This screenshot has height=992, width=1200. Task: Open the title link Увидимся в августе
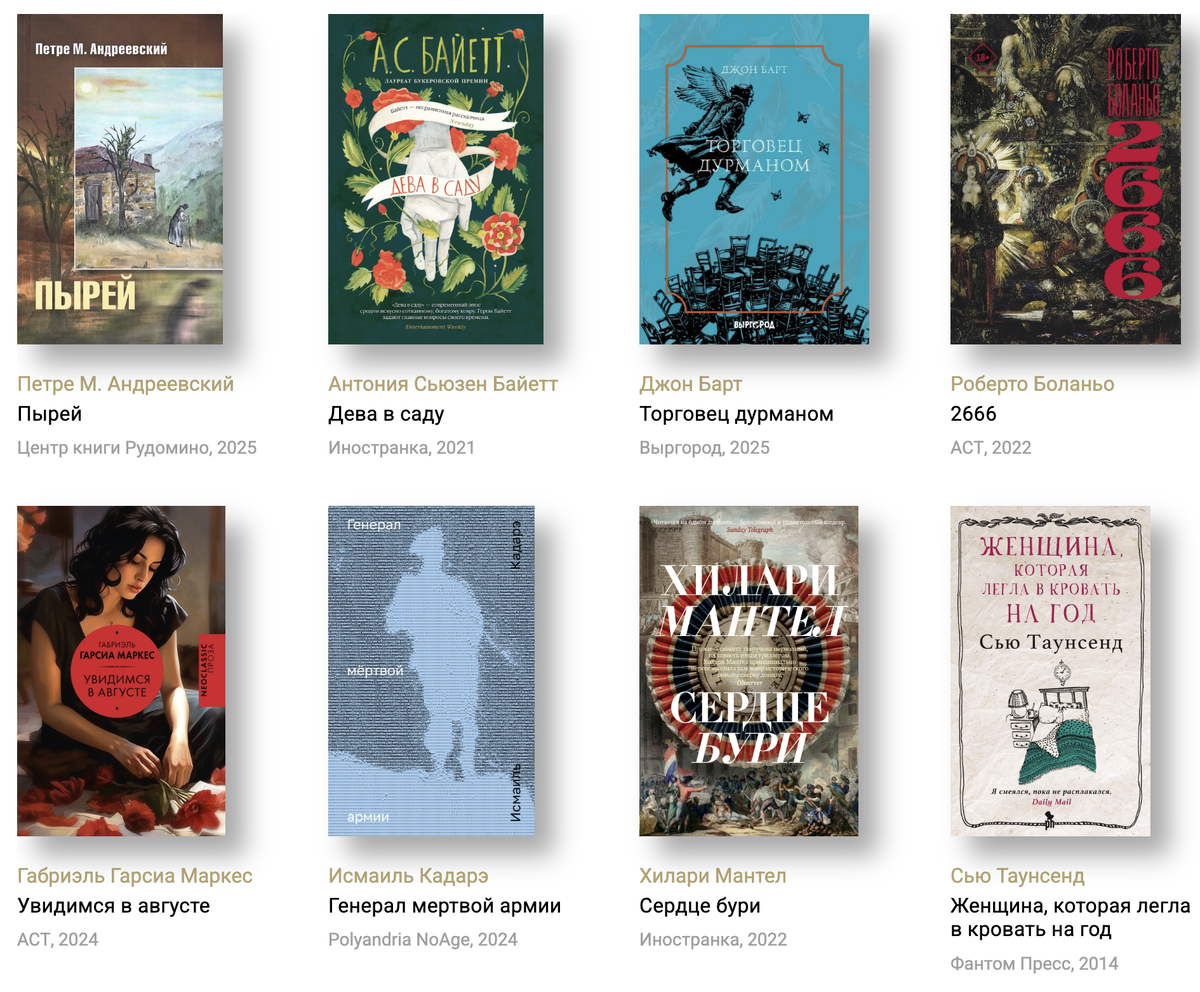114,906
